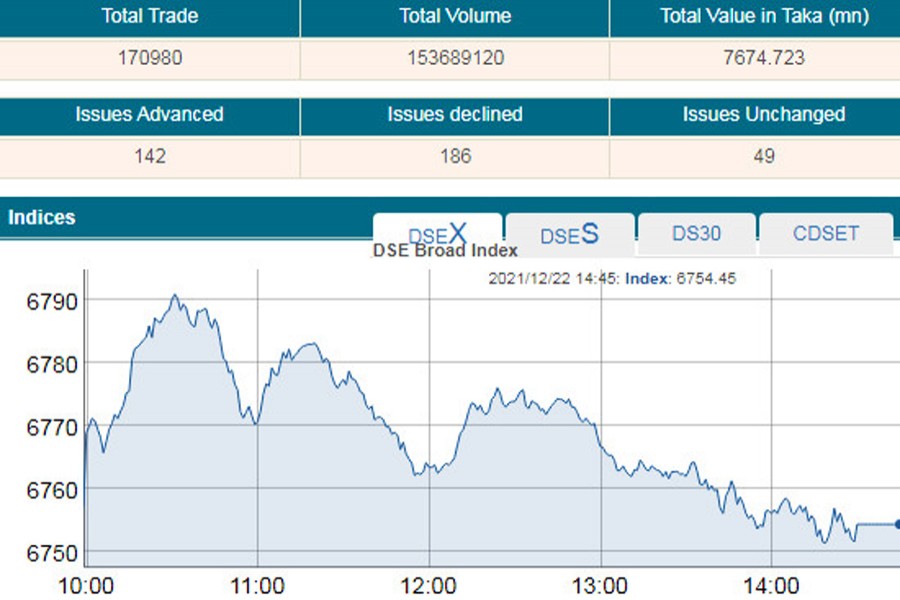Click the Total Volume header cell
The width and height of the screenshot is (900, 600).
click(x=455, y=16)
